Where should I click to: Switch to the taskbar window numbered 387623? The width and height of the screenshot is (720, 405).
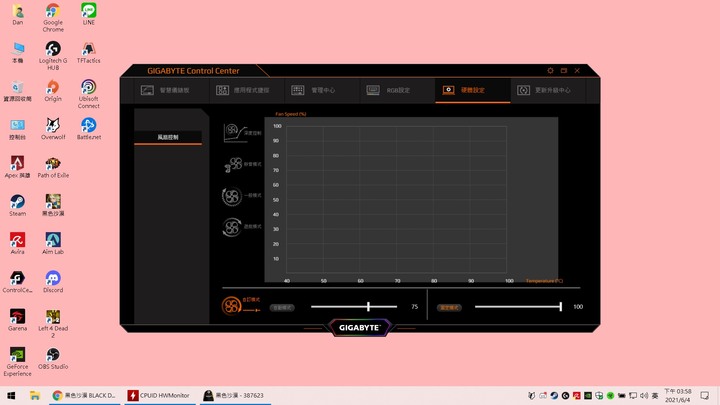coord(235,395)
